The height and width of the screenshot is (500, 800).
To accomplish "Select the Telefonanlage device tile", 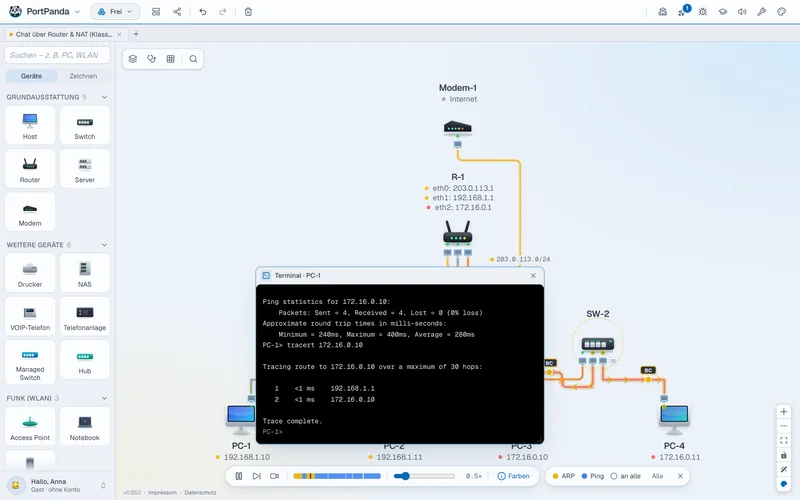I will tap(85, 317).
